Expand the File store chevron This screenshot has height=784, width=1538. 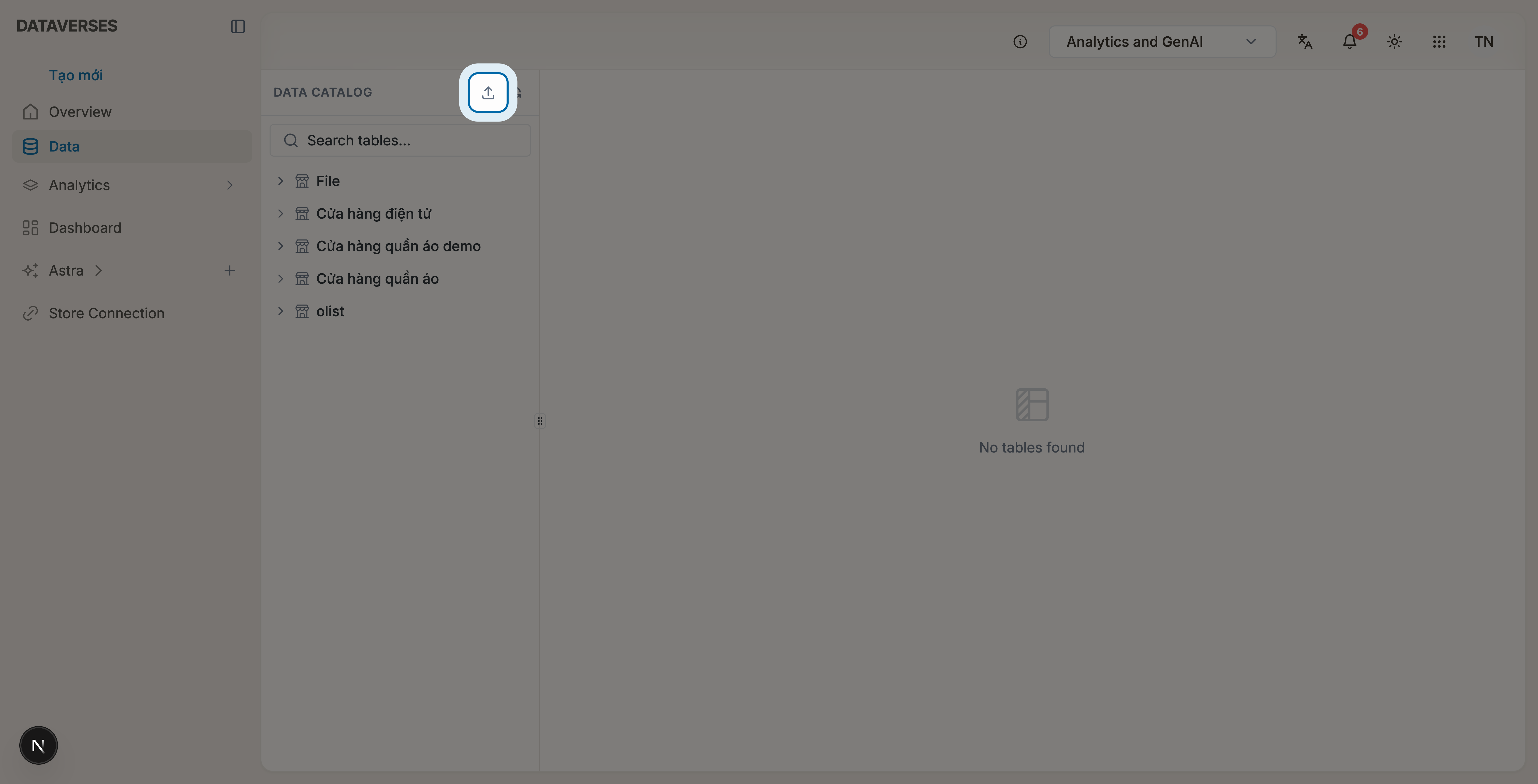click(280, 181)
